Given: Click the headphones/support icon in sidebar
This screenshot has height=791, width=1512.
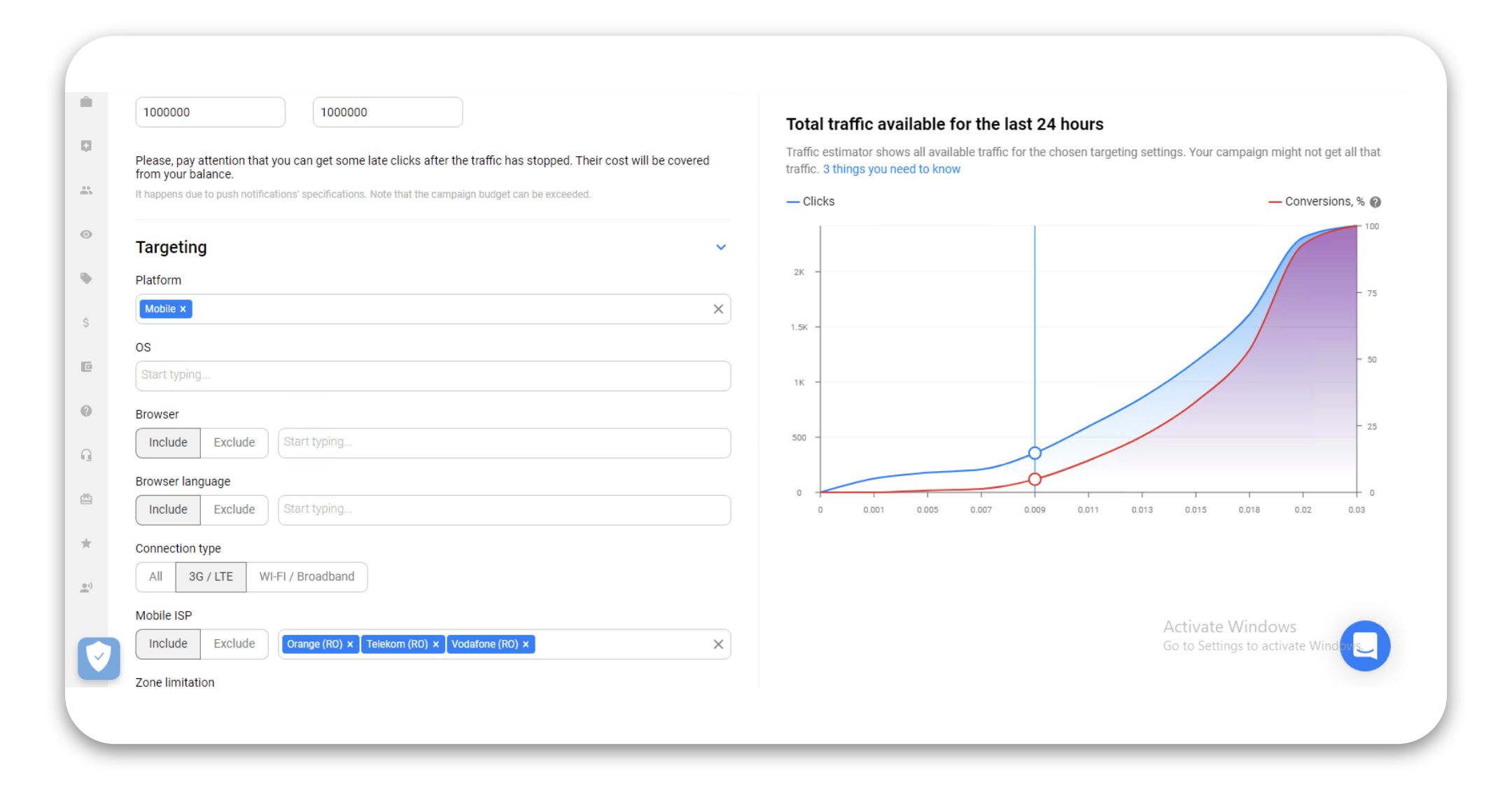Looking at the screenshot, I should [86, 456].
